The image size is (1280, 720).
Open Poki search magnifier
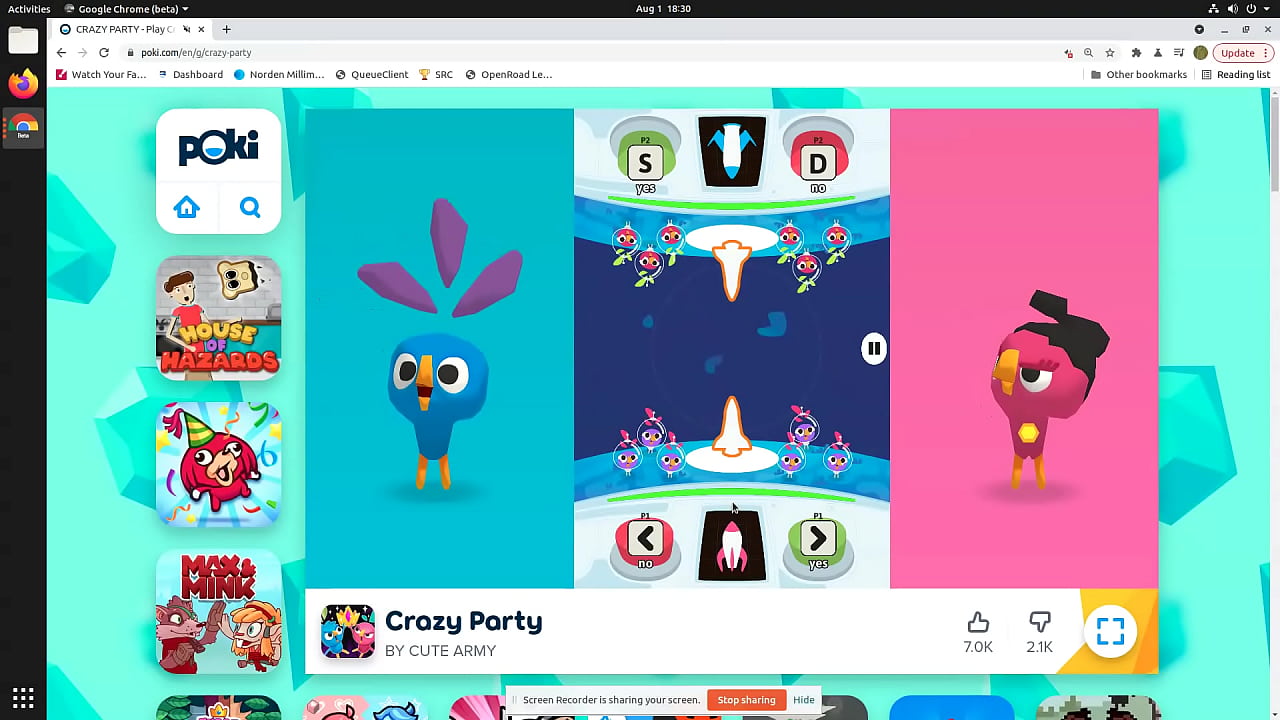tap(250, 207)
